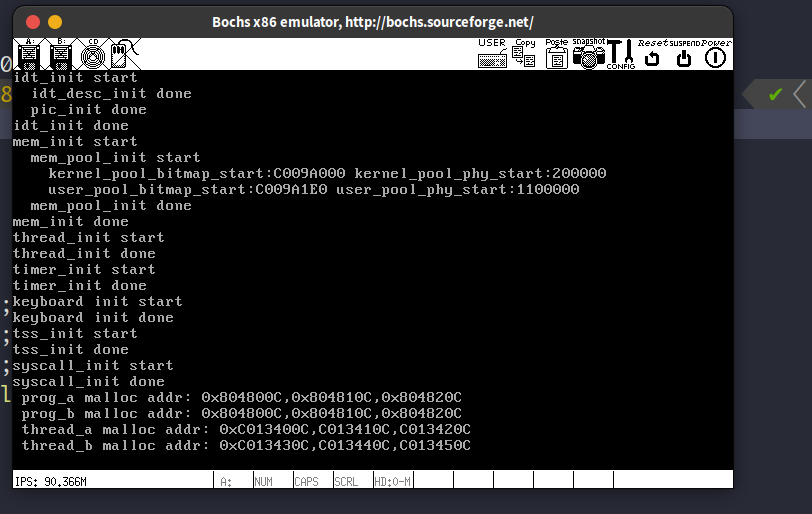Click the 'timer_init done' line

coord(80,286)
